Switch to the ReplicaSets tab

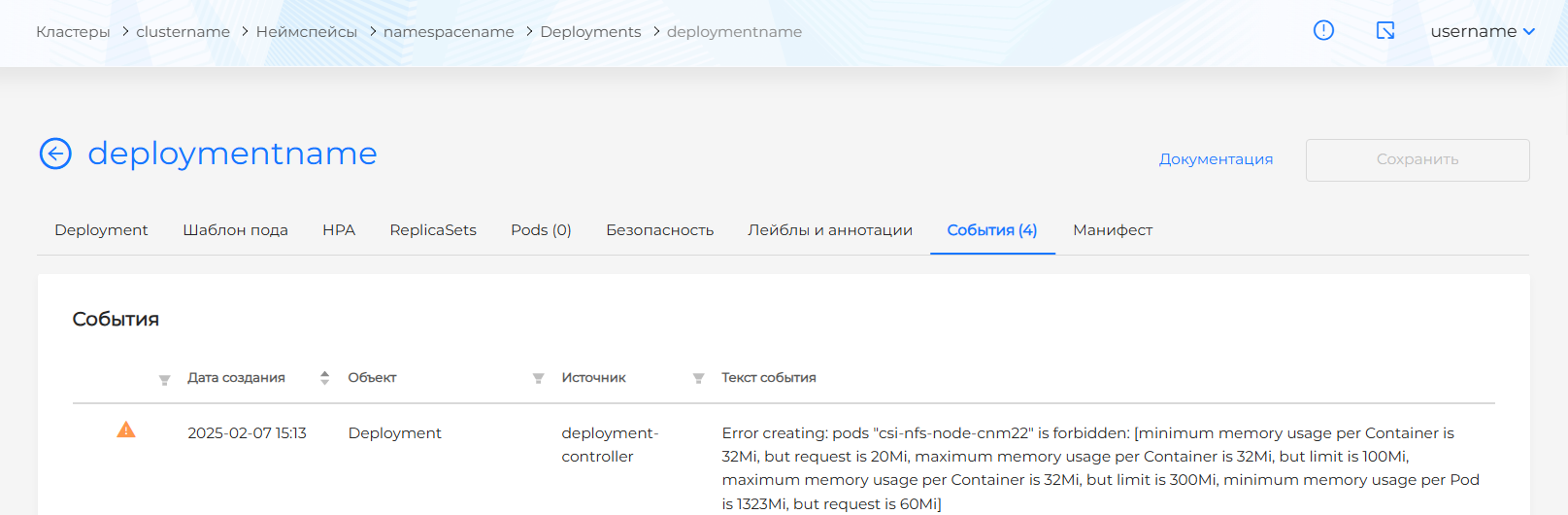click(433, 230)
